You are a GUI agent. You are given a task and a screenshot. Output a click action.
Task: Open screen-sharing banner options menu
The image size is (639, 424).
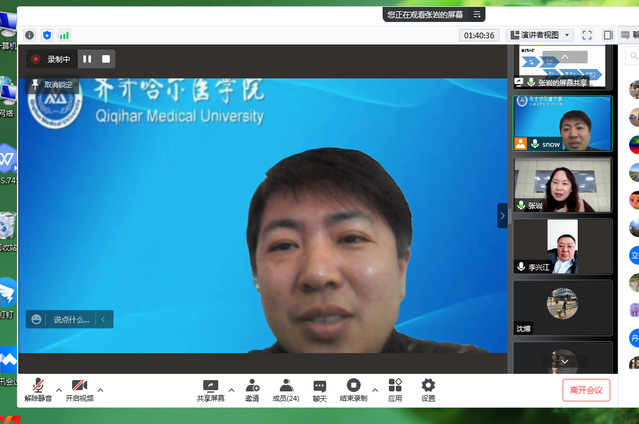point(477,14)
